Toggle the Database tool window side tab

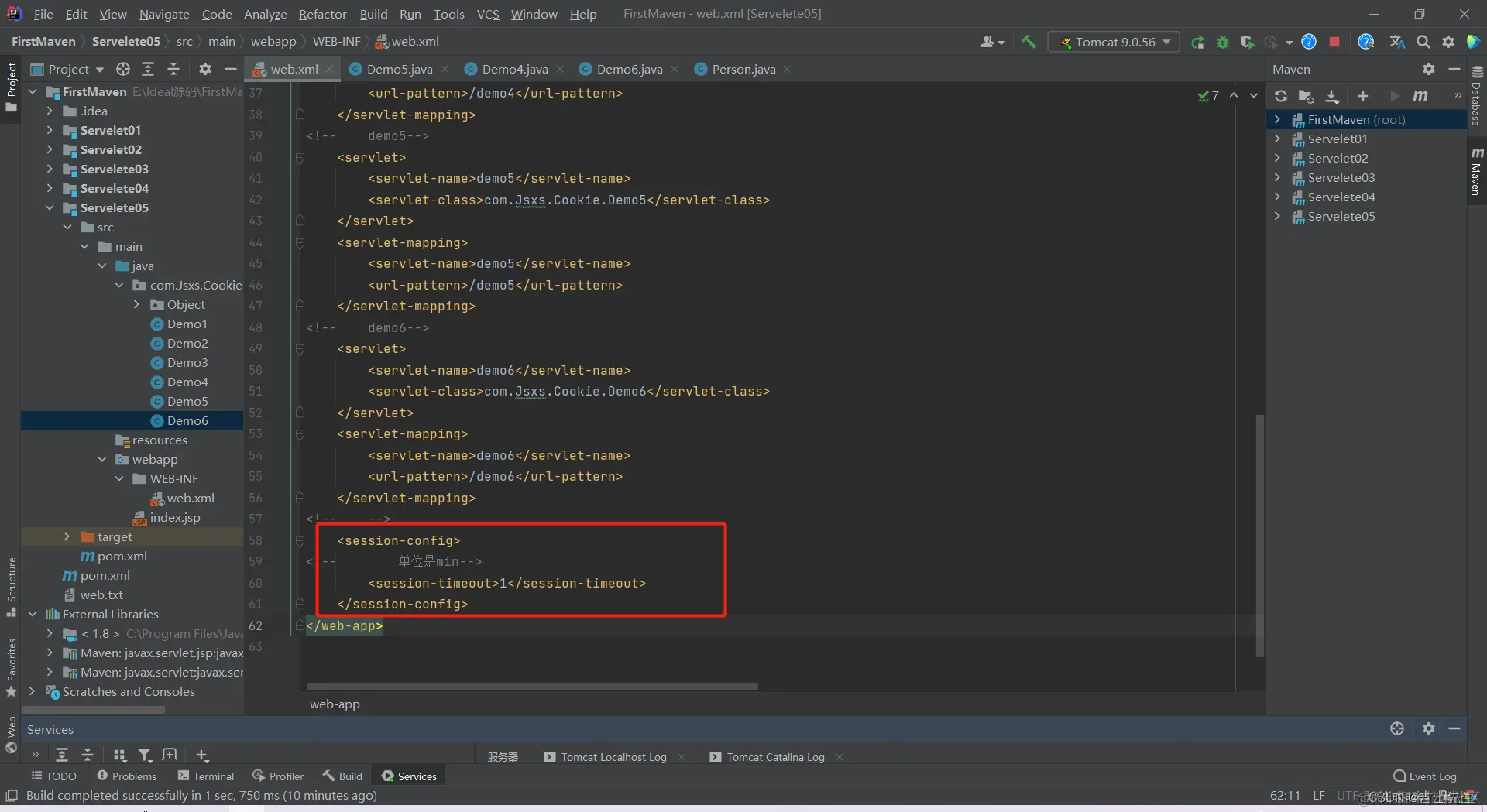1477,97
